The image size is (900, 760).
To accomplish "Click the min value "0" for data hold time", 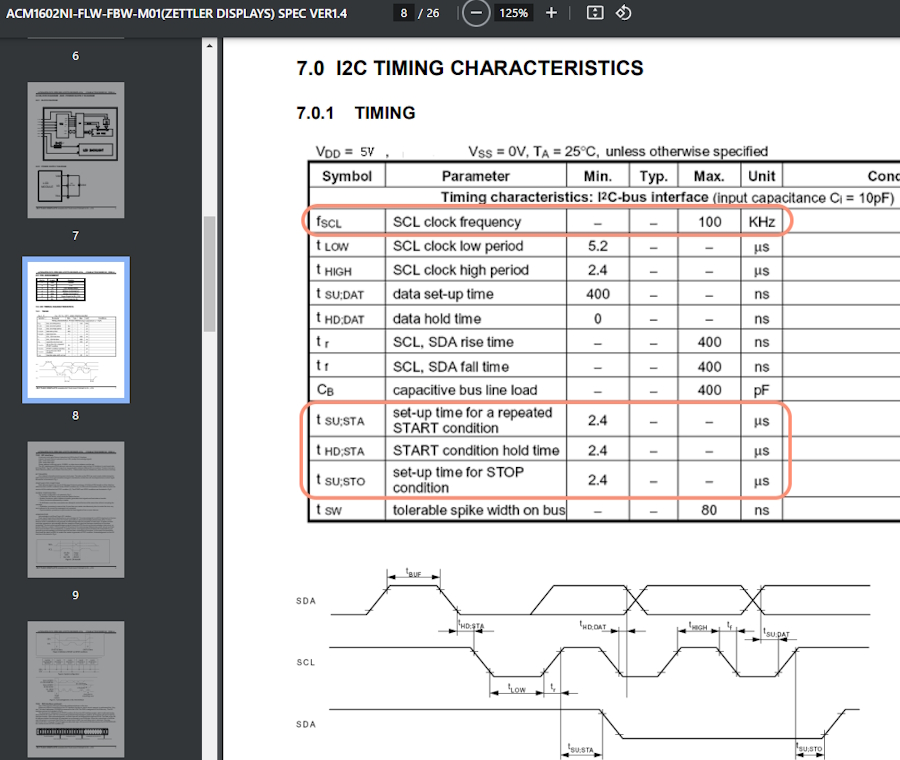I will [598, 319].
